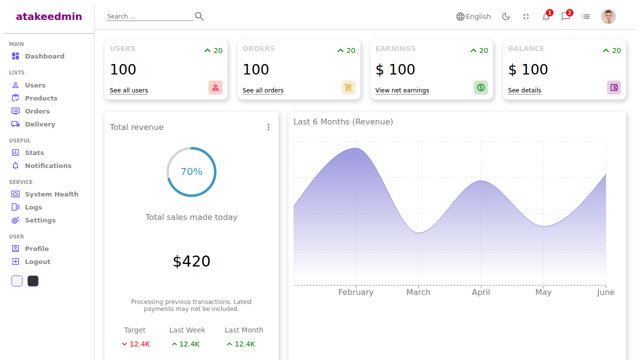Open Total revenue three-dot menu
The height and width of the screenshot is (360, 640).
pos(268,127)
